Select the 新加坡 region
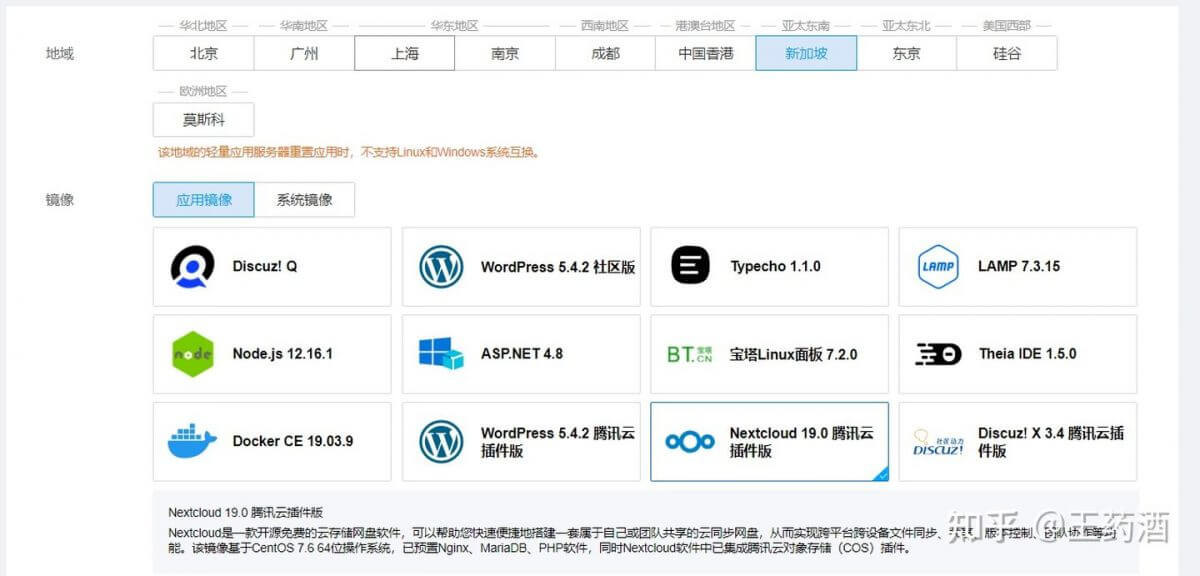 click(806, 54)
